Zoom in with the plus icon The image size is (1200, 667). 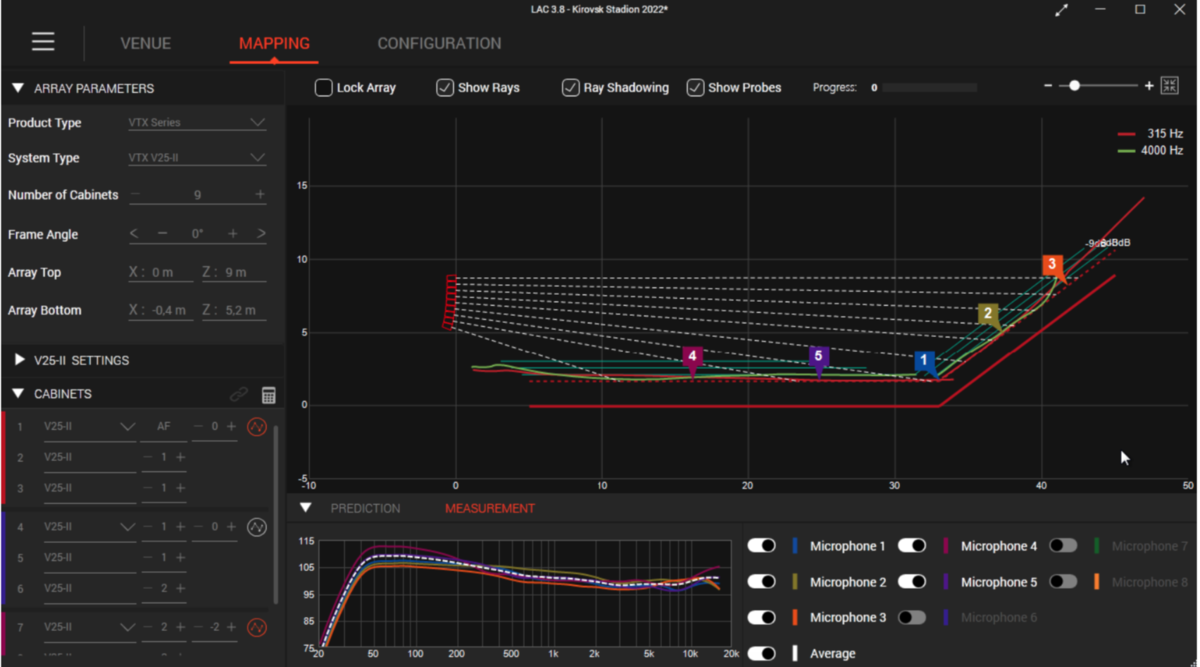tap(1149, 86)
